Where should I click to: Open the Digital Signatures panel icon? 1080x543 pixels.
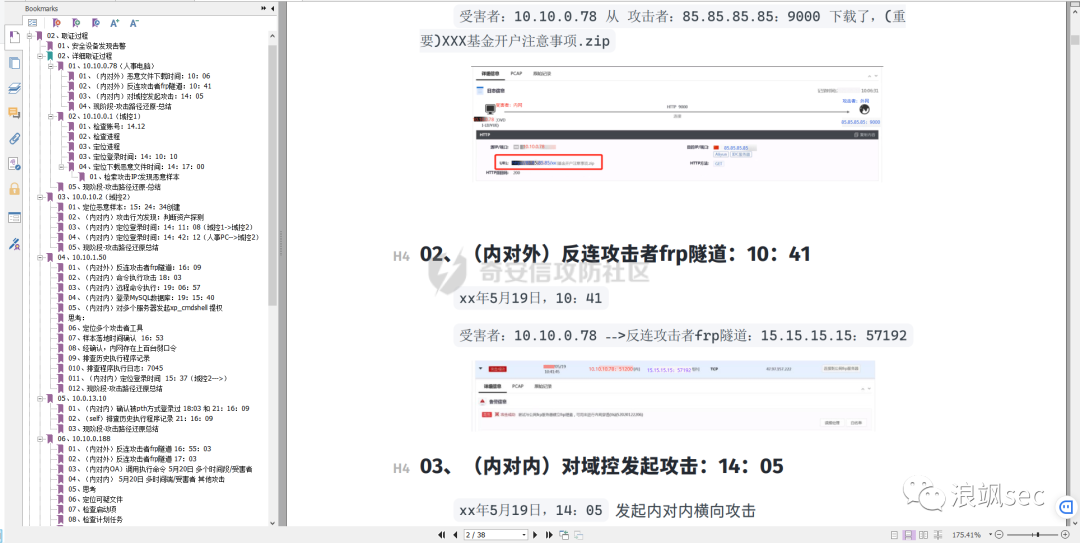[14, 163]
